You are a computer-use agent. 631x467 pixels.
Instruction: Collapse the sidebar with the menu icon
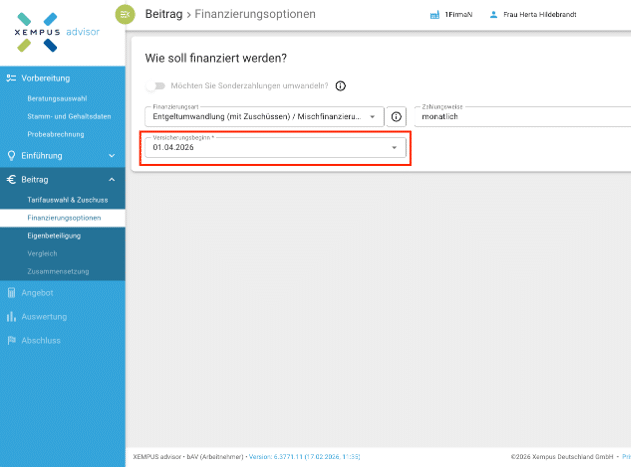point(125,14)
